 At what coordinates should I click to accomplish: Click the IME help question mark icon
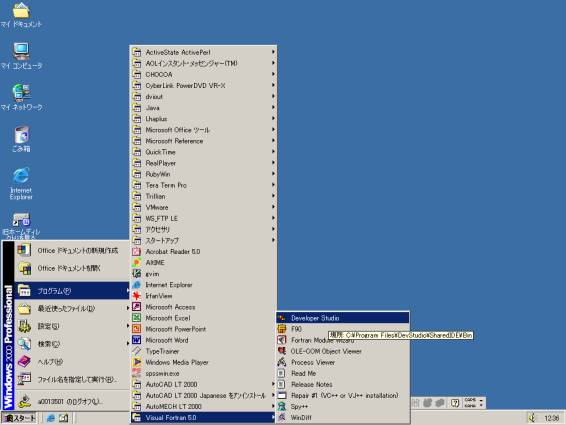click(455, 403)
